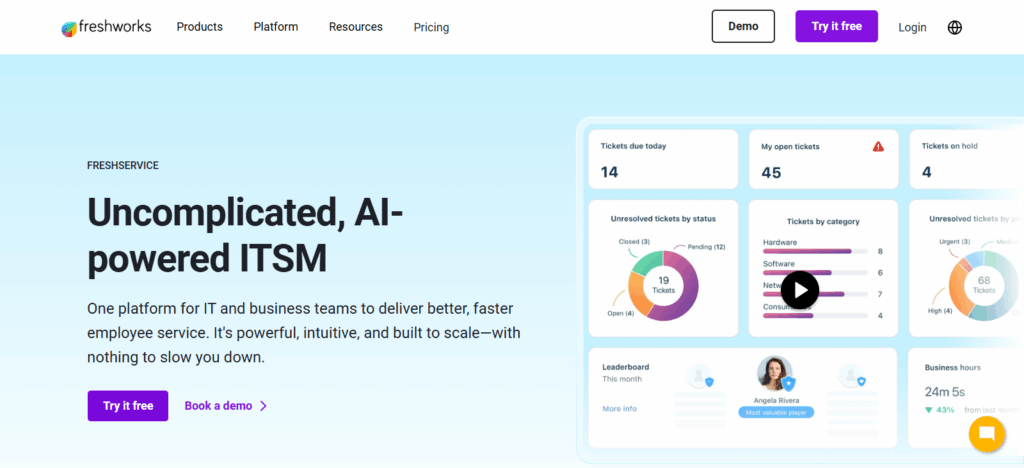Click the Demo button in header
This screenshot has width=1024, height=468.
tap(743, 26)
